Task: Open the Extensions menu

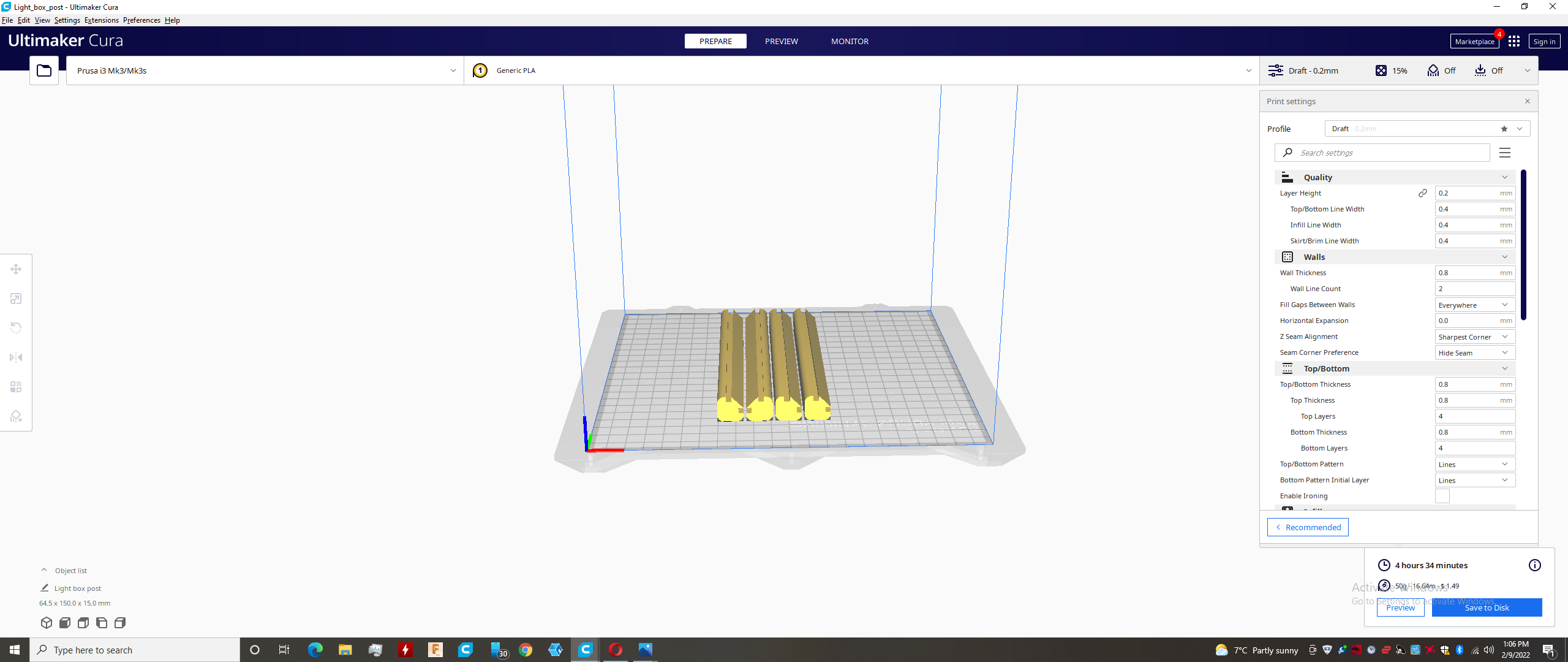Action: [101, 20]
